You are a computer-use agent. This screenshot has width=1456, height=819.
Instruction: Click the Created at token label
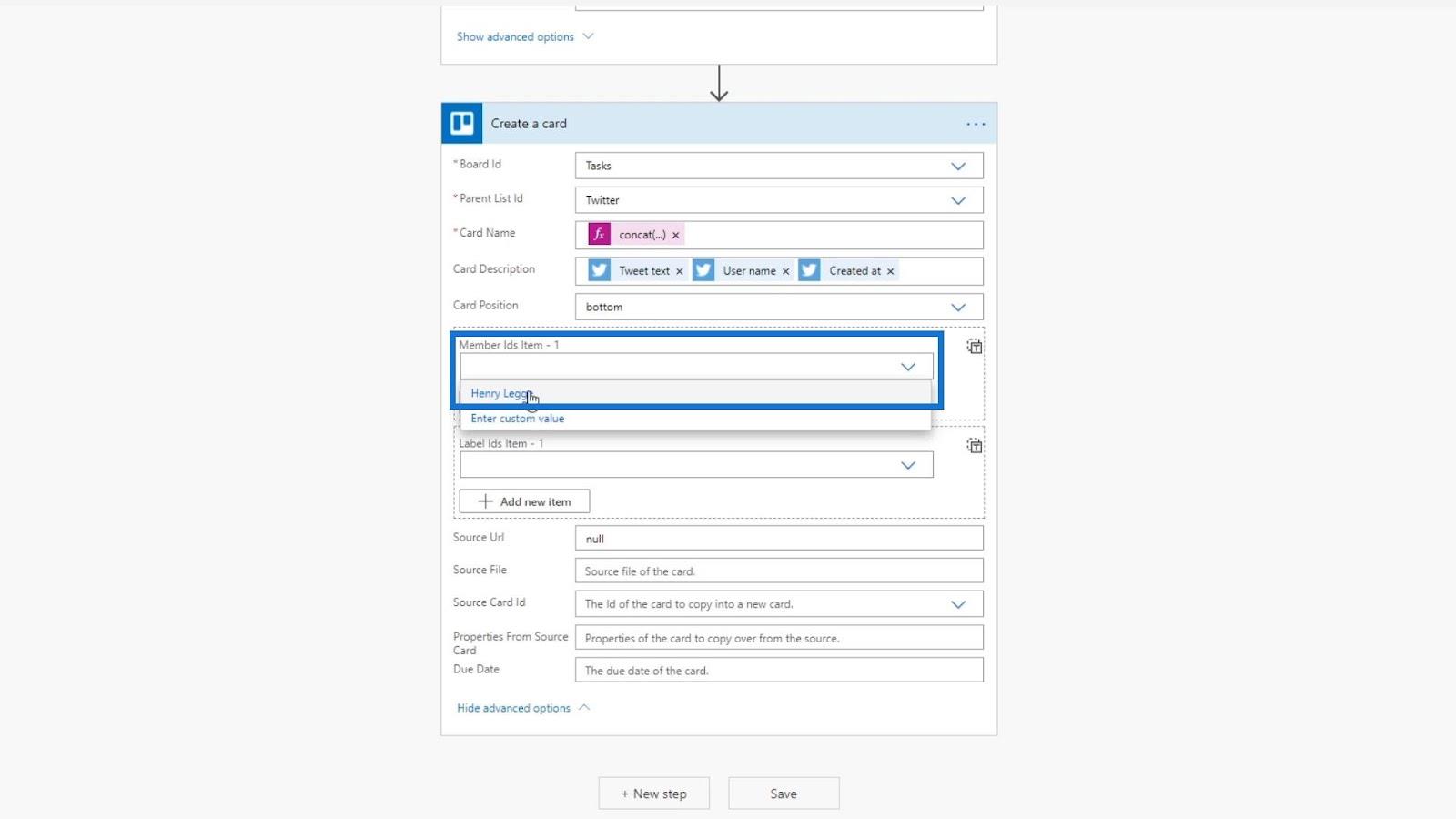click(x=855, y=271)
